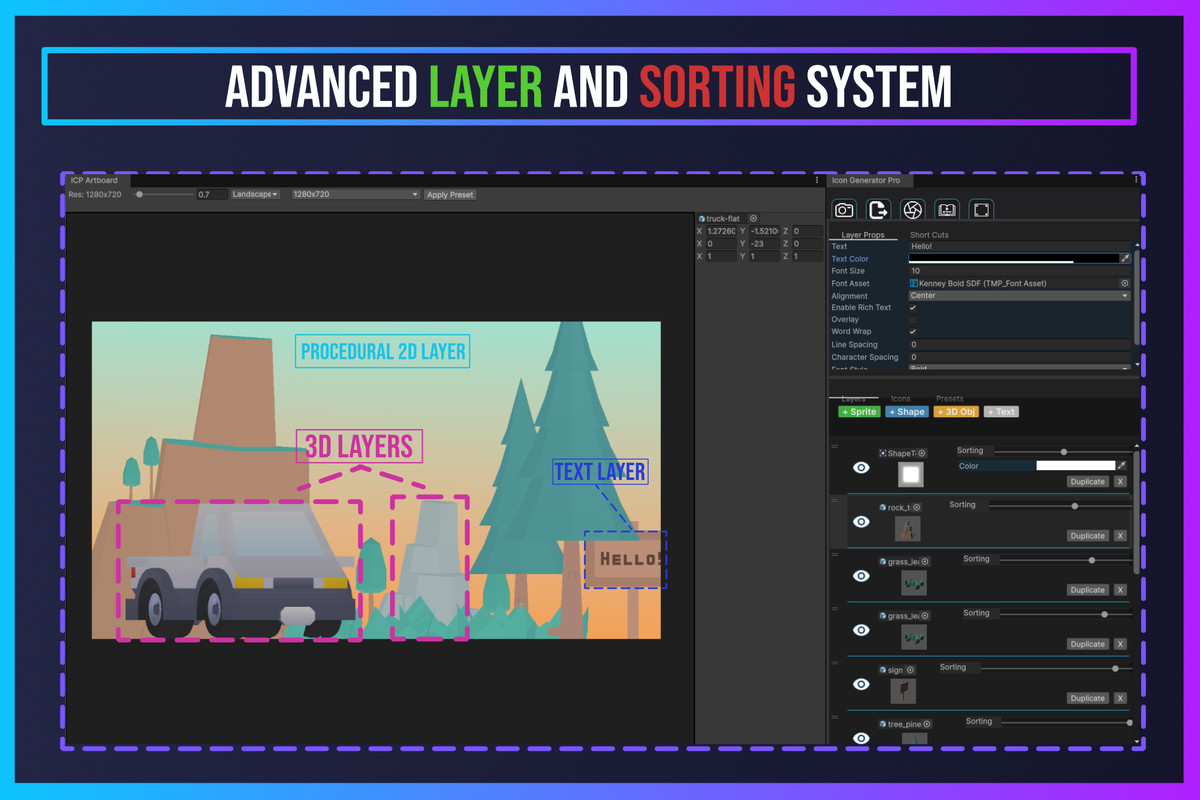Enable the Overlay checkbox

point(913,319)
